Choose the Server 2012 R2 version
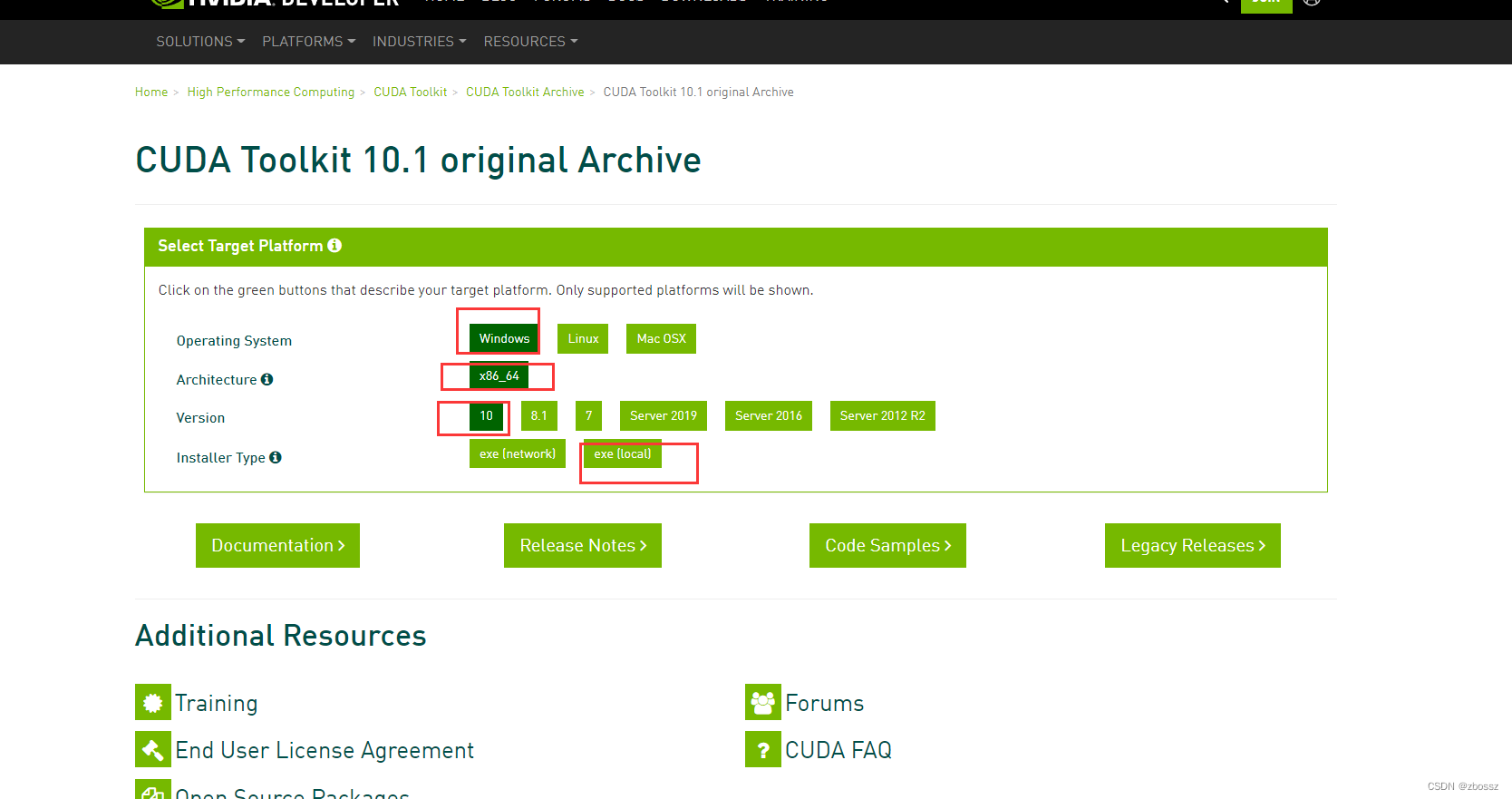The height and width of the screenshot is (799, 1512). (x=882, y=415)
